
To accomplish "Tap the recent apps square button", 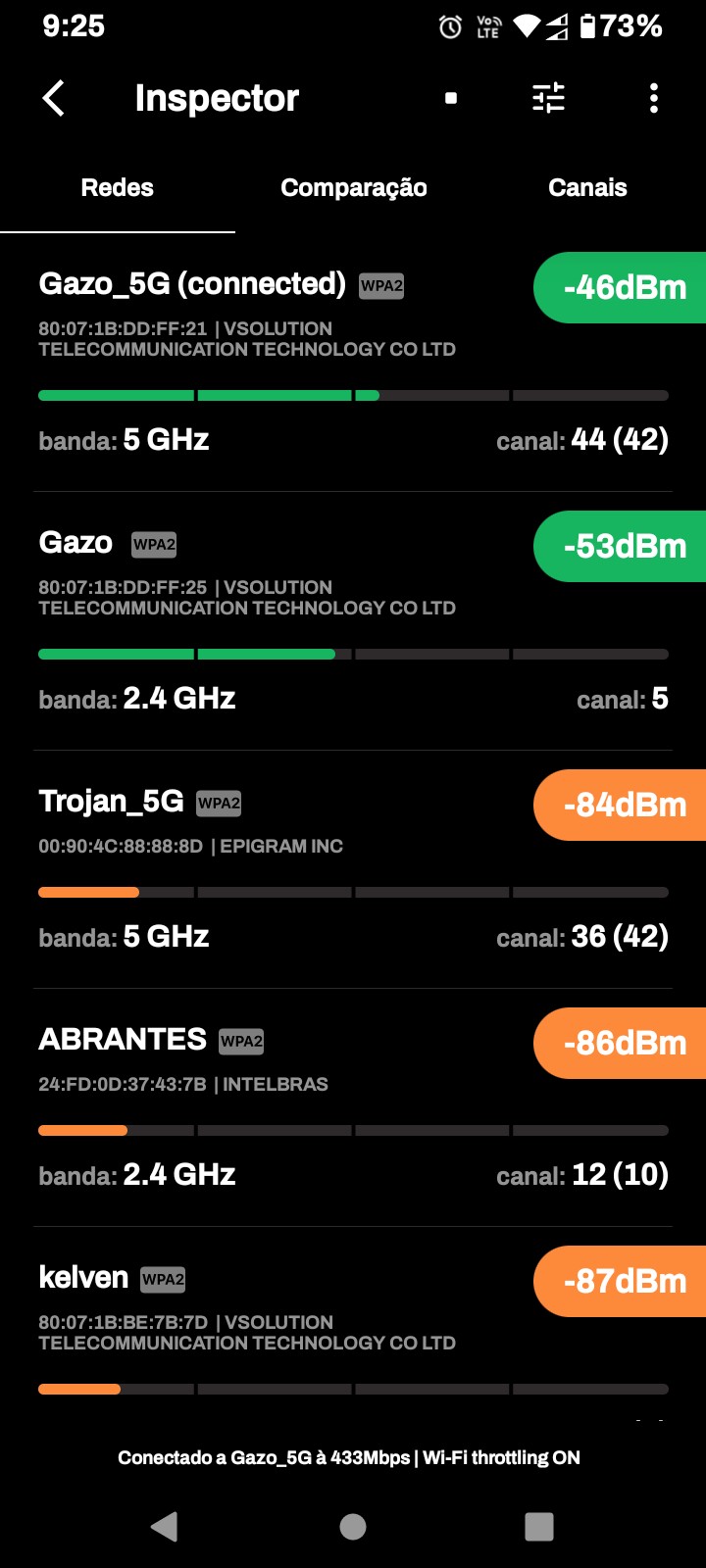I will click(x=539, y=1526).
